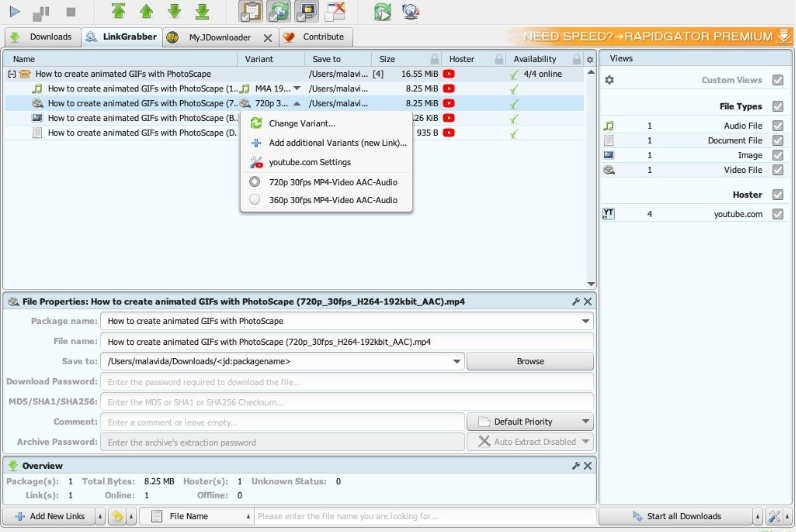Move selection to top arrow icon

pos(118,11)
